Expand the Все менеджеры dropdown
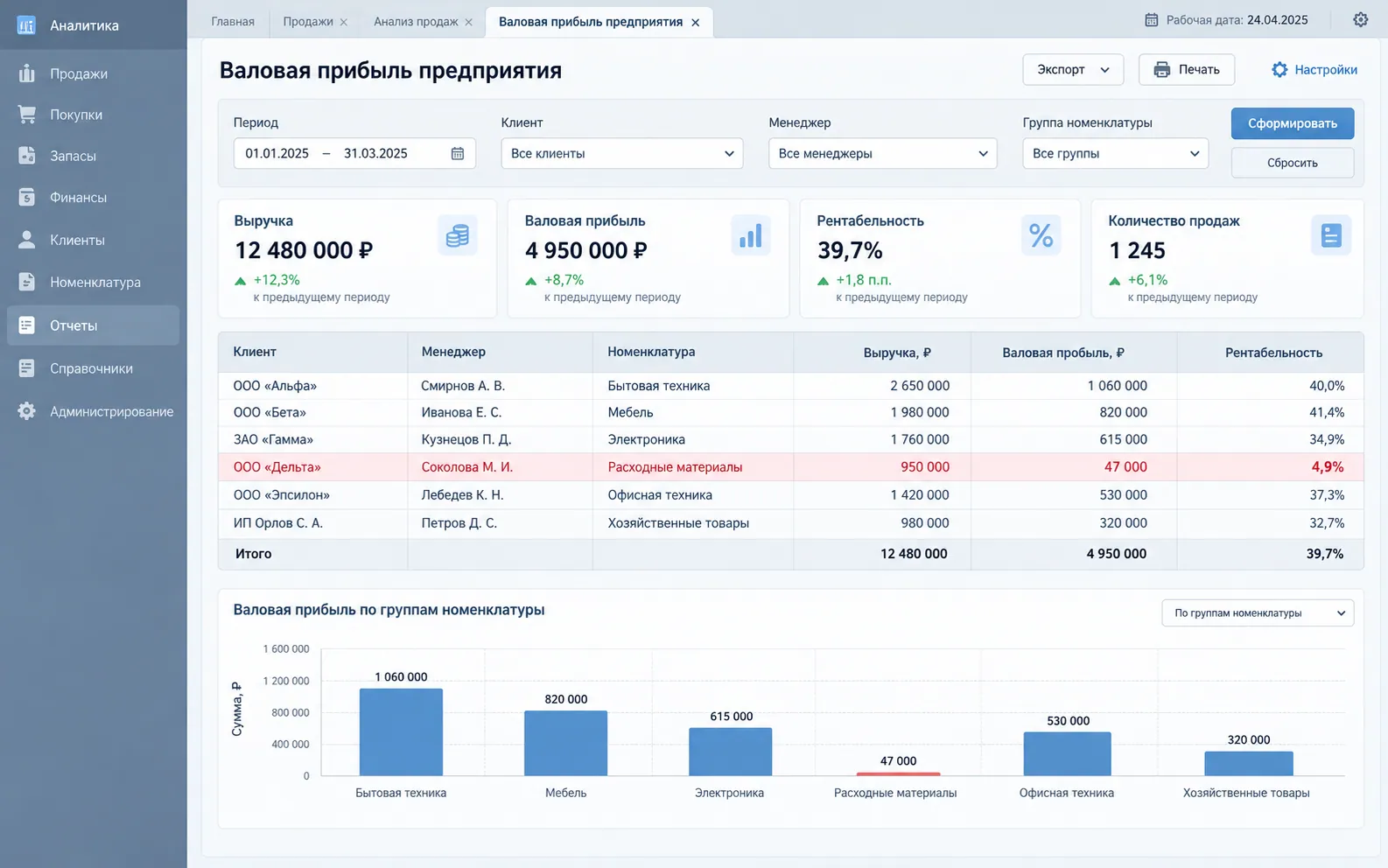The width and height of the screenshot is (1388, 868). click(x=882, y=153)
